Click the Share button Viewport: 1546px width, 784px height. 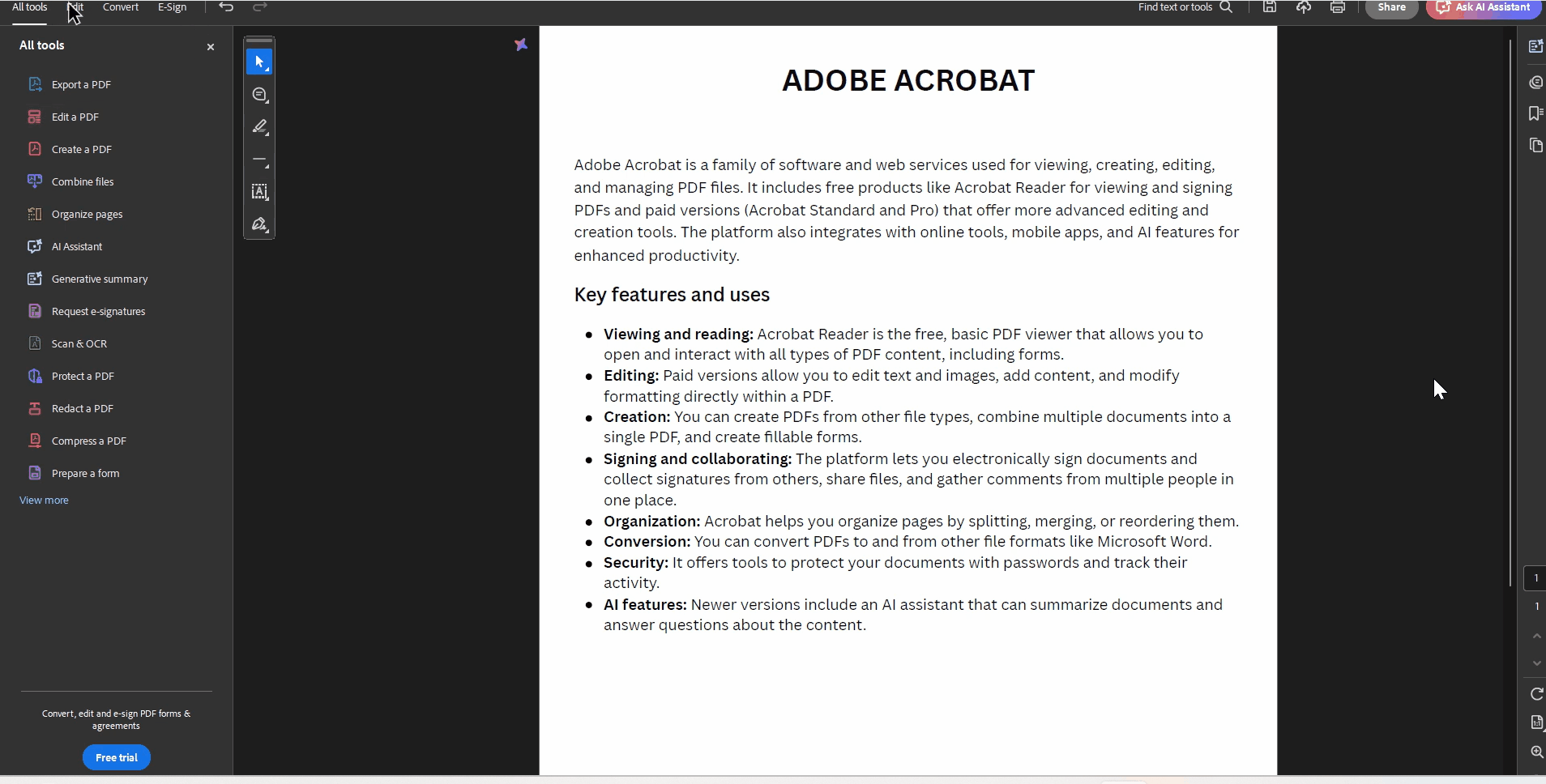(x=1391, y=7)
